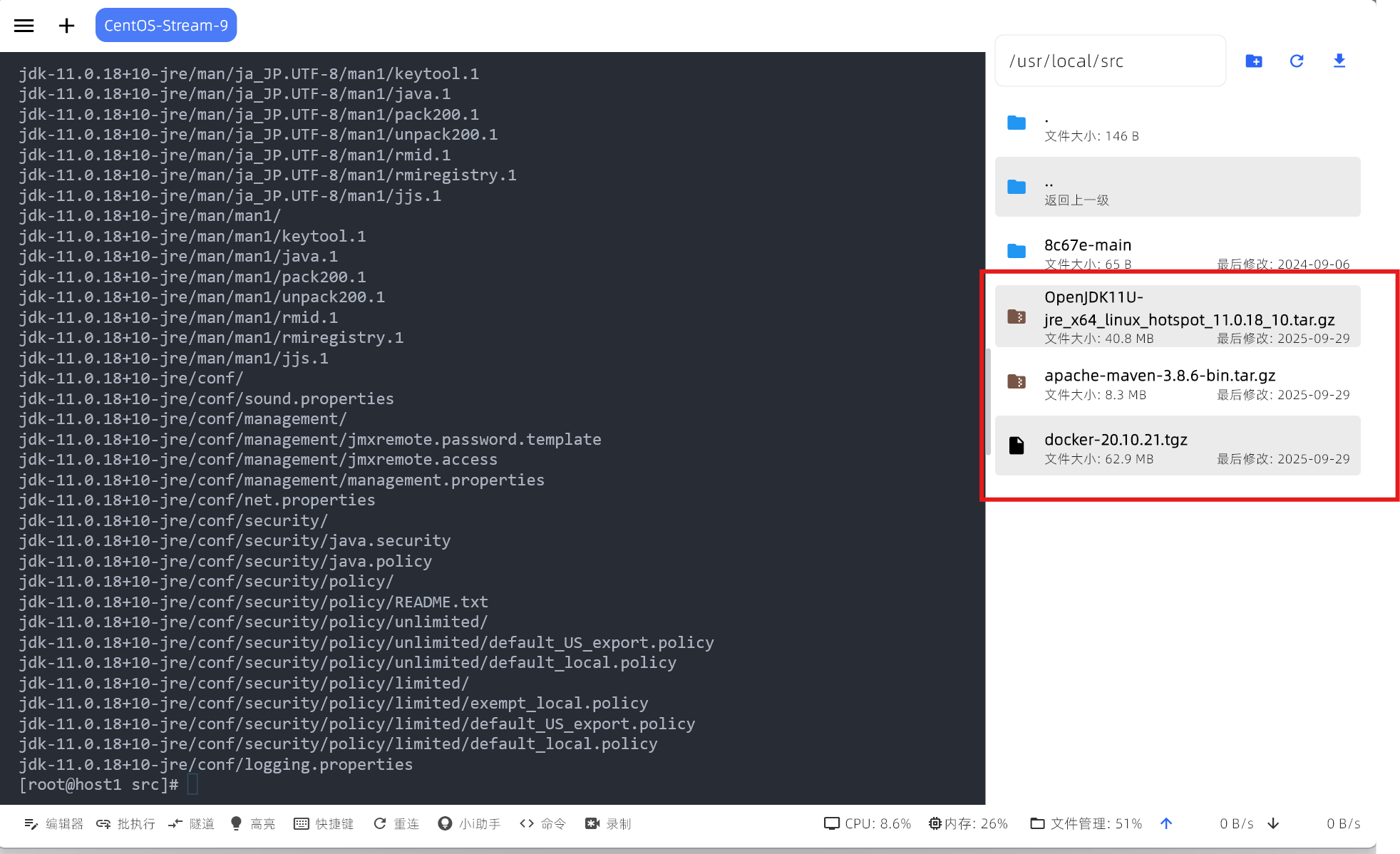Click '最后修改: 2024-09-06' date text

click(x=1282, y=264)
